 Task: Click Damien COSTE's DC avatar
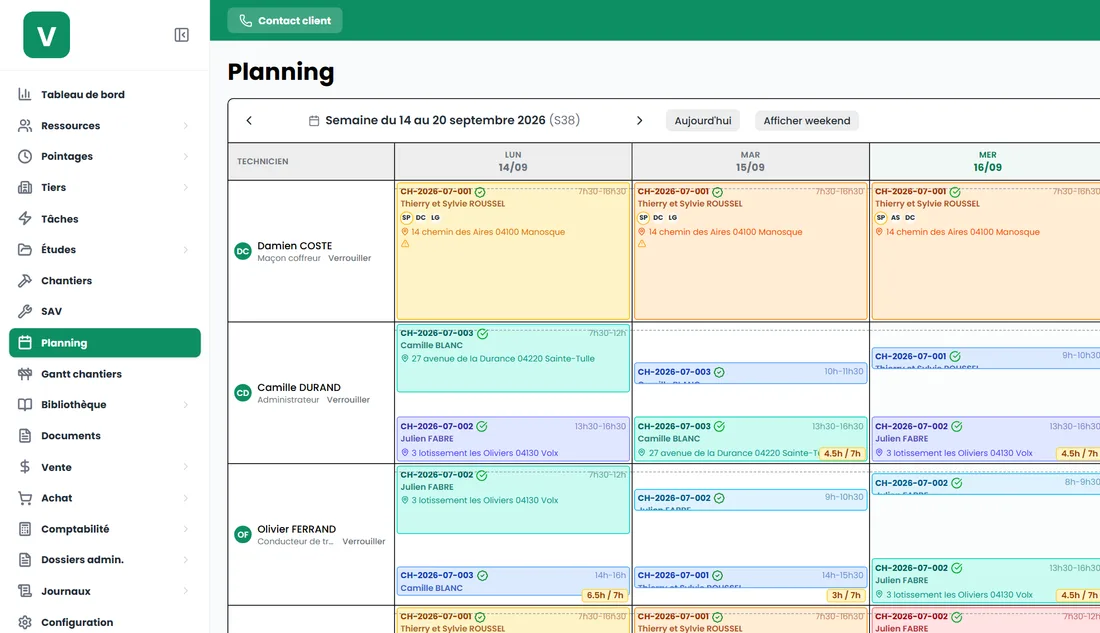click(243, 251)
